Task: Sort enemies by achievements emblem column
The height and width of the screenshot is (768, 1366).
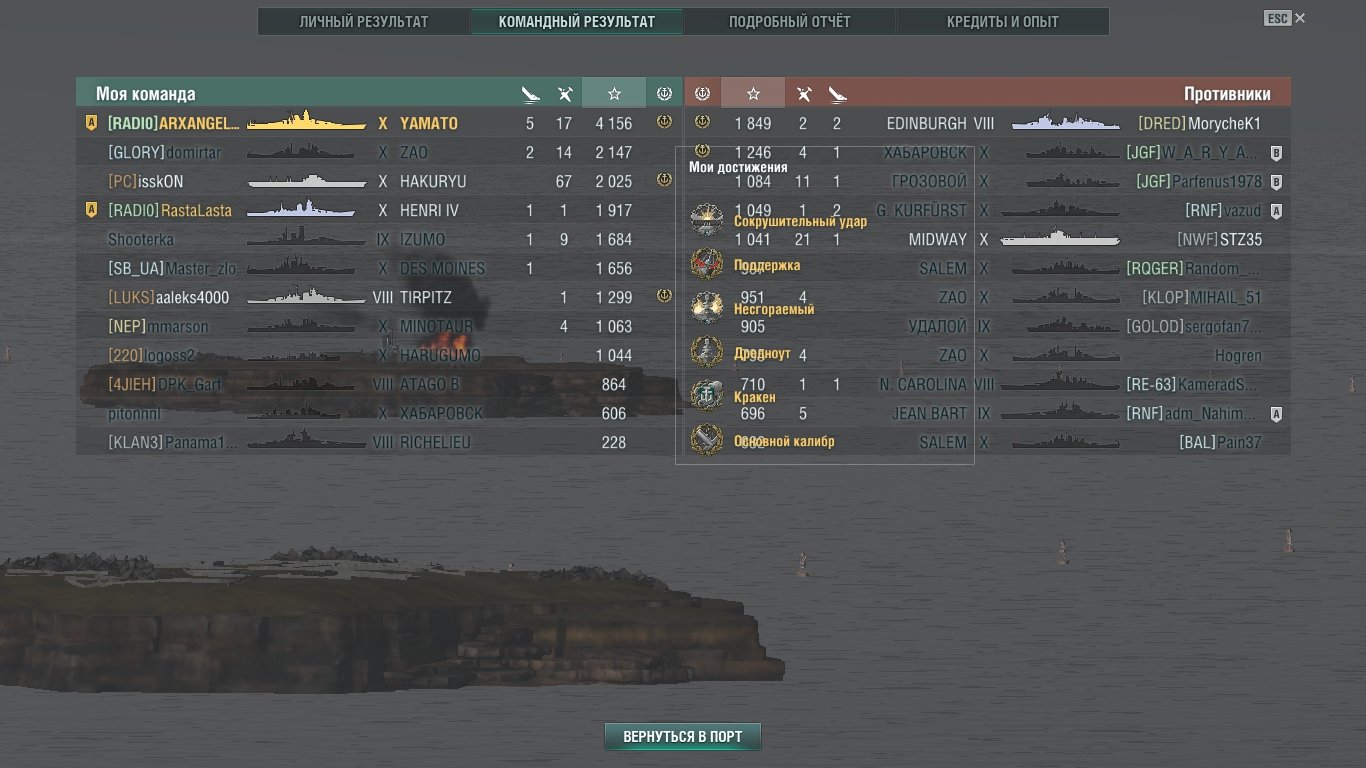Action: click(702, 93)
